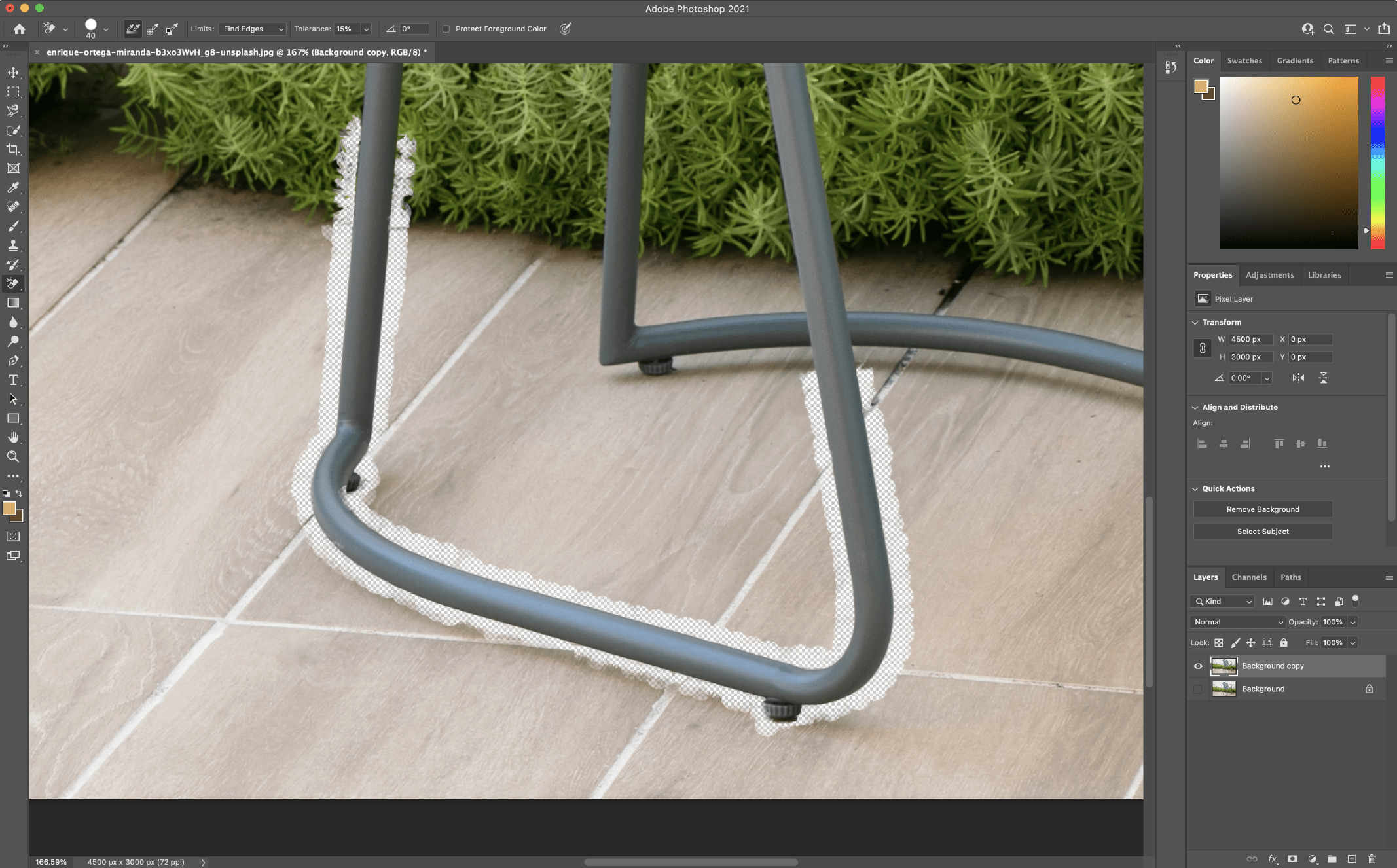Select the Eyedropper tool

pyautogui.click(x=13, y=187)
